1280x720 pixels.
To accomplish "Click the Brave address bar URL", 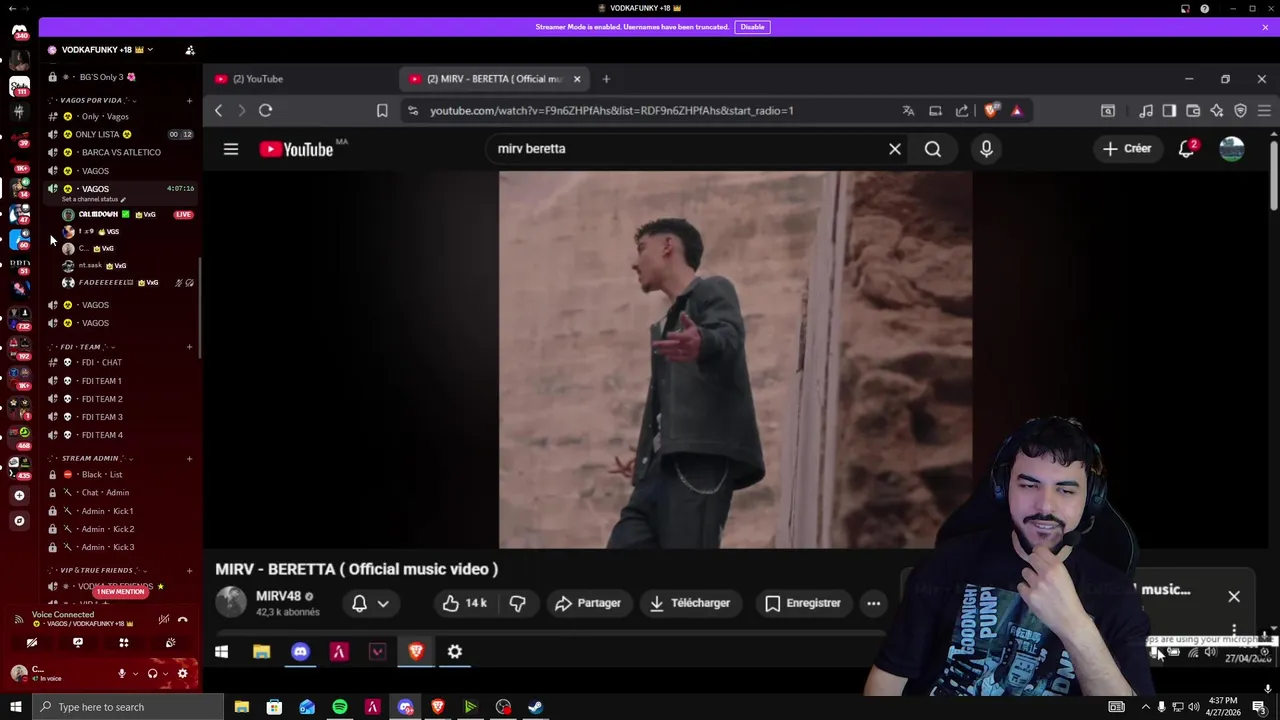I will coord(612,110).
